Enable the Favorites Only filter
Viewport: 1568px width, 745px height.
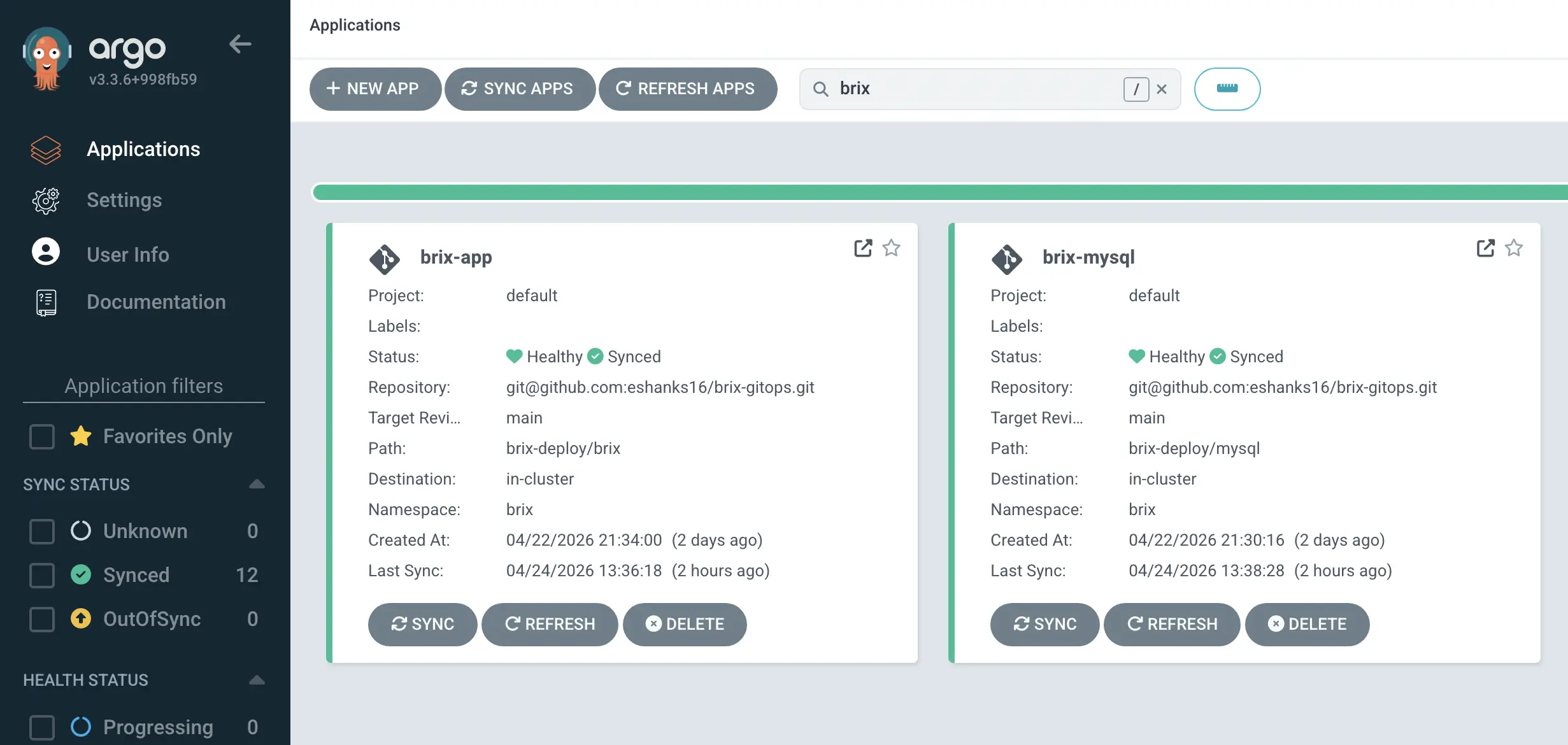coord(41,437)
